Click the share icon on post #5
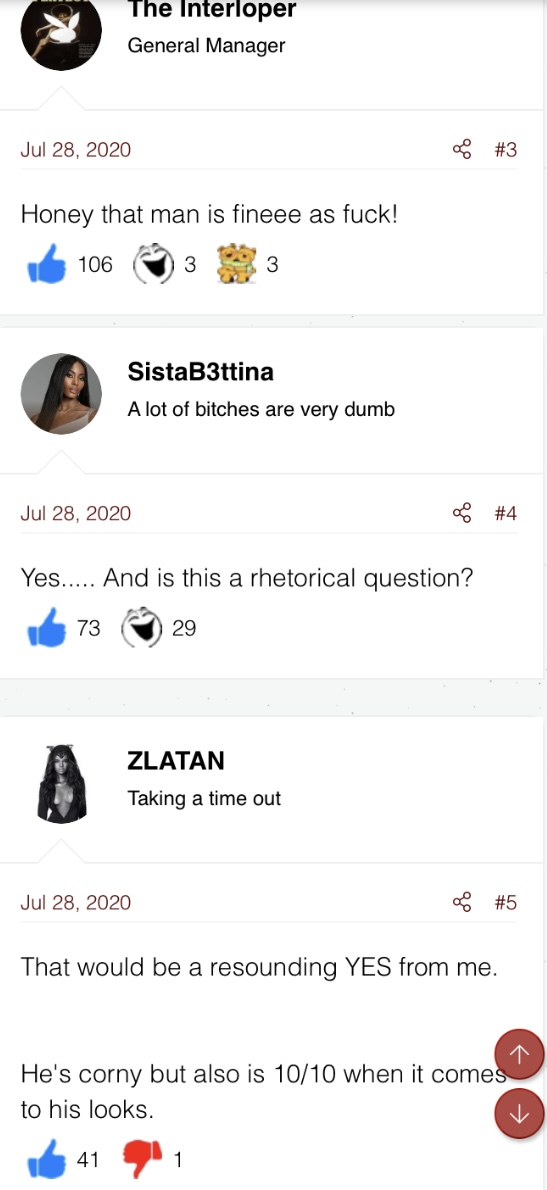Viewport: 547px width, 1190px height. point(462,902)
